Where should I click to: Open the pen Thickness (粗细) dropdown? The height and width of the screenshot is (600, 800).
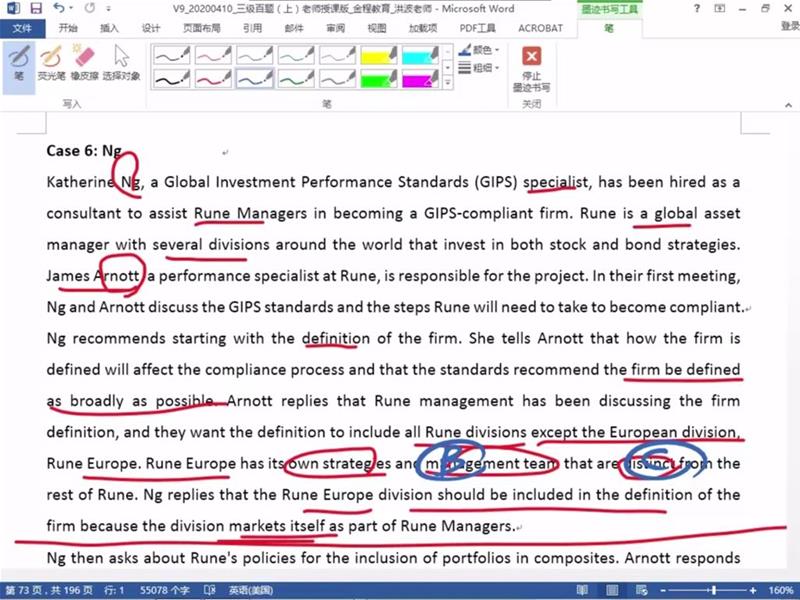(x=483, y=68)
